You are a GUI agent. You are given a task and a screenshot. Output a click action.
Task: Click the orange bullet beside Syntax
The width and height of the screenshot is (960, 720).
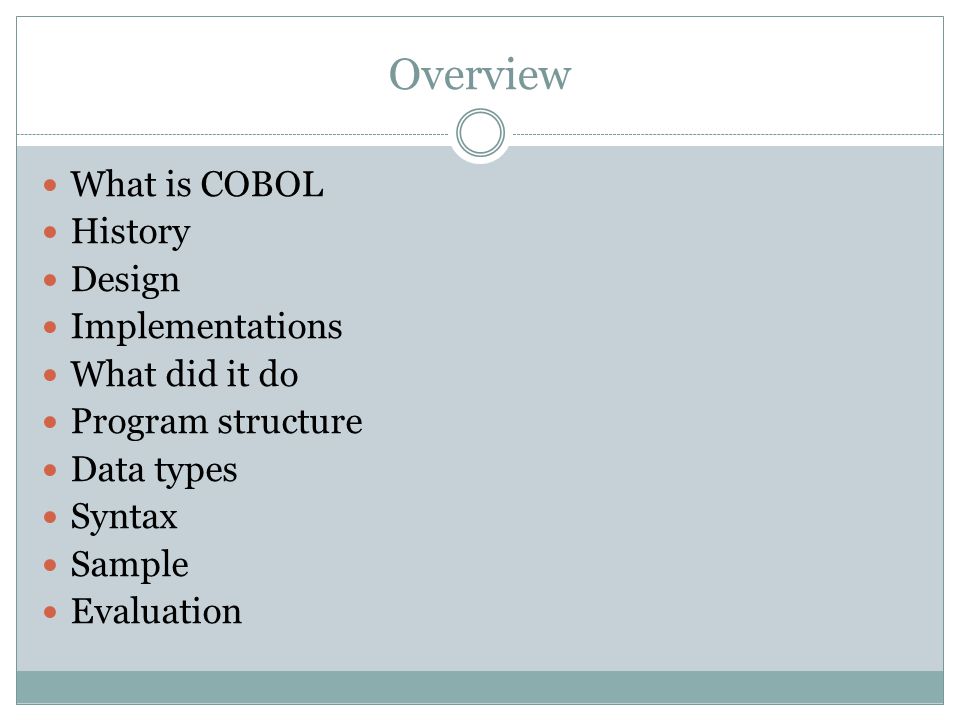50,518
